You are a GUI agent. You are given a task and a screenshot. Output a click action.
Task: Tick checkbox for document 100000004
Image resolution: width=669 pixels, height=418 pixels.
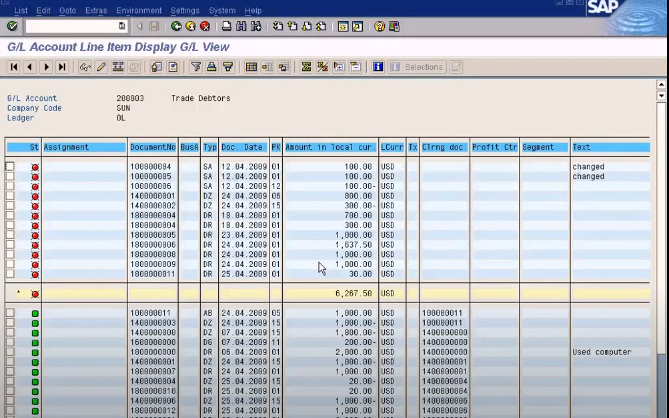tap(10, 166)
